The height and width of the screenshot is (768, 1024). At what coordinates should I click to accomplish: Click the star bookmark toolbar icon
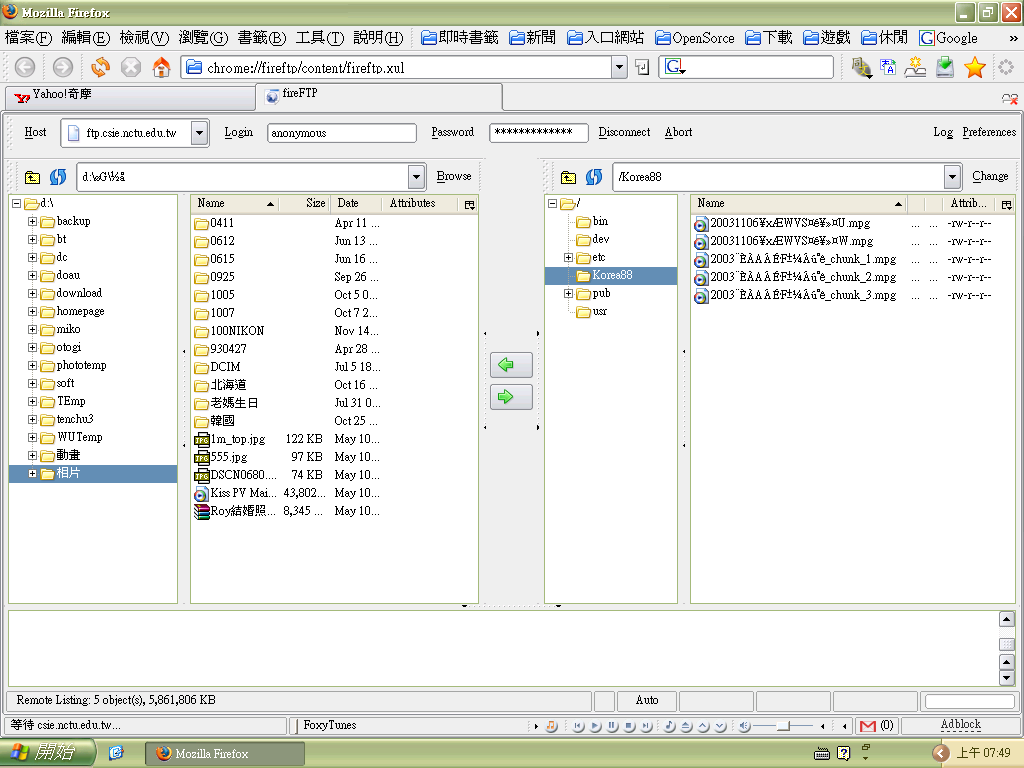(975, 67)
